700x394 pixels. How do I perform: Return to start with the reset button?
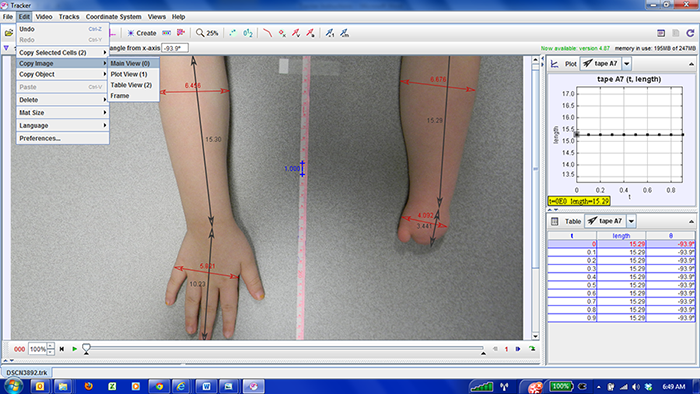(x=62, y=349)
